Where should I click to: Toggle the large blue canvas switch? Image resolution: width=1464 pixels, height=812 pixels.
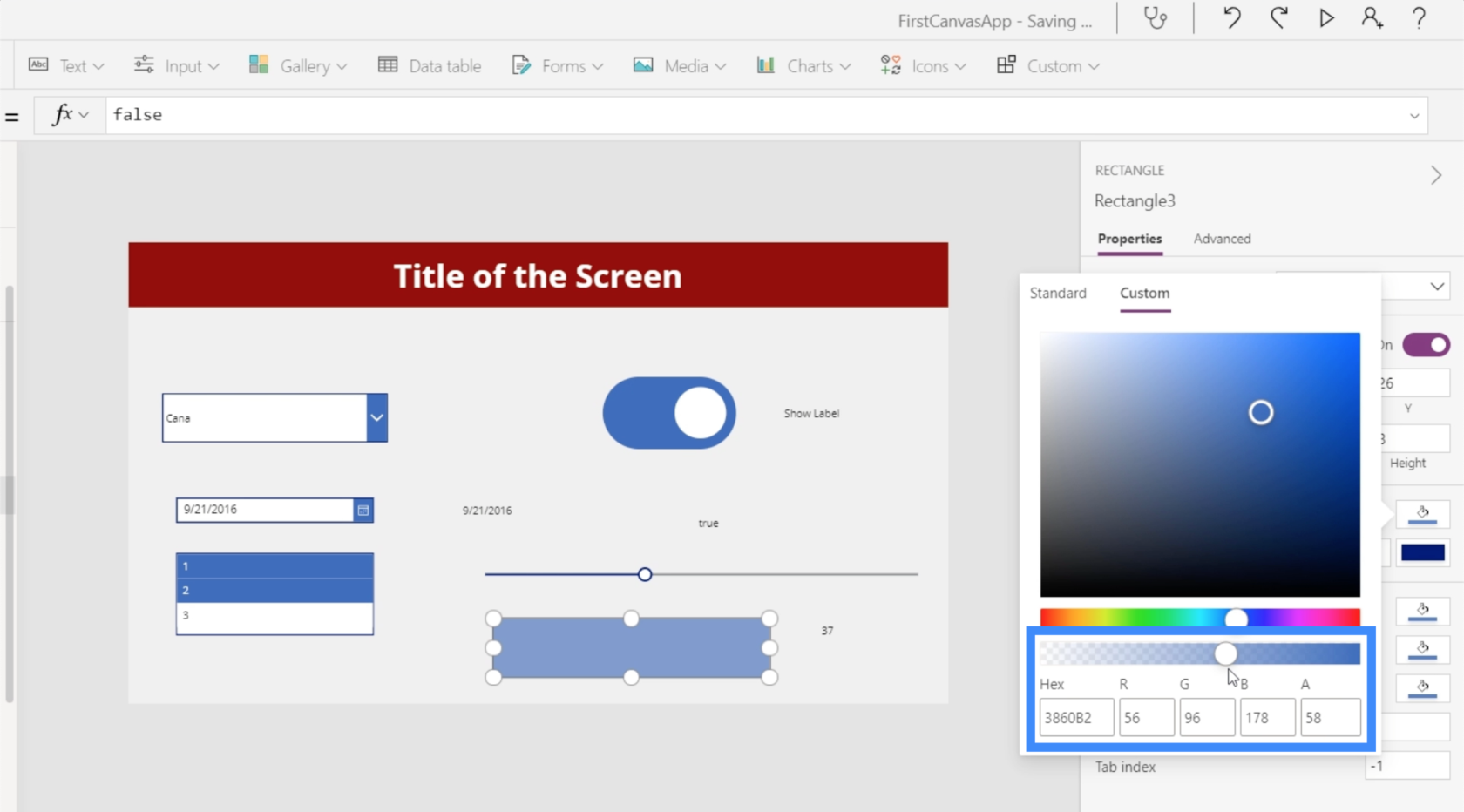click(x=669, y=413)
